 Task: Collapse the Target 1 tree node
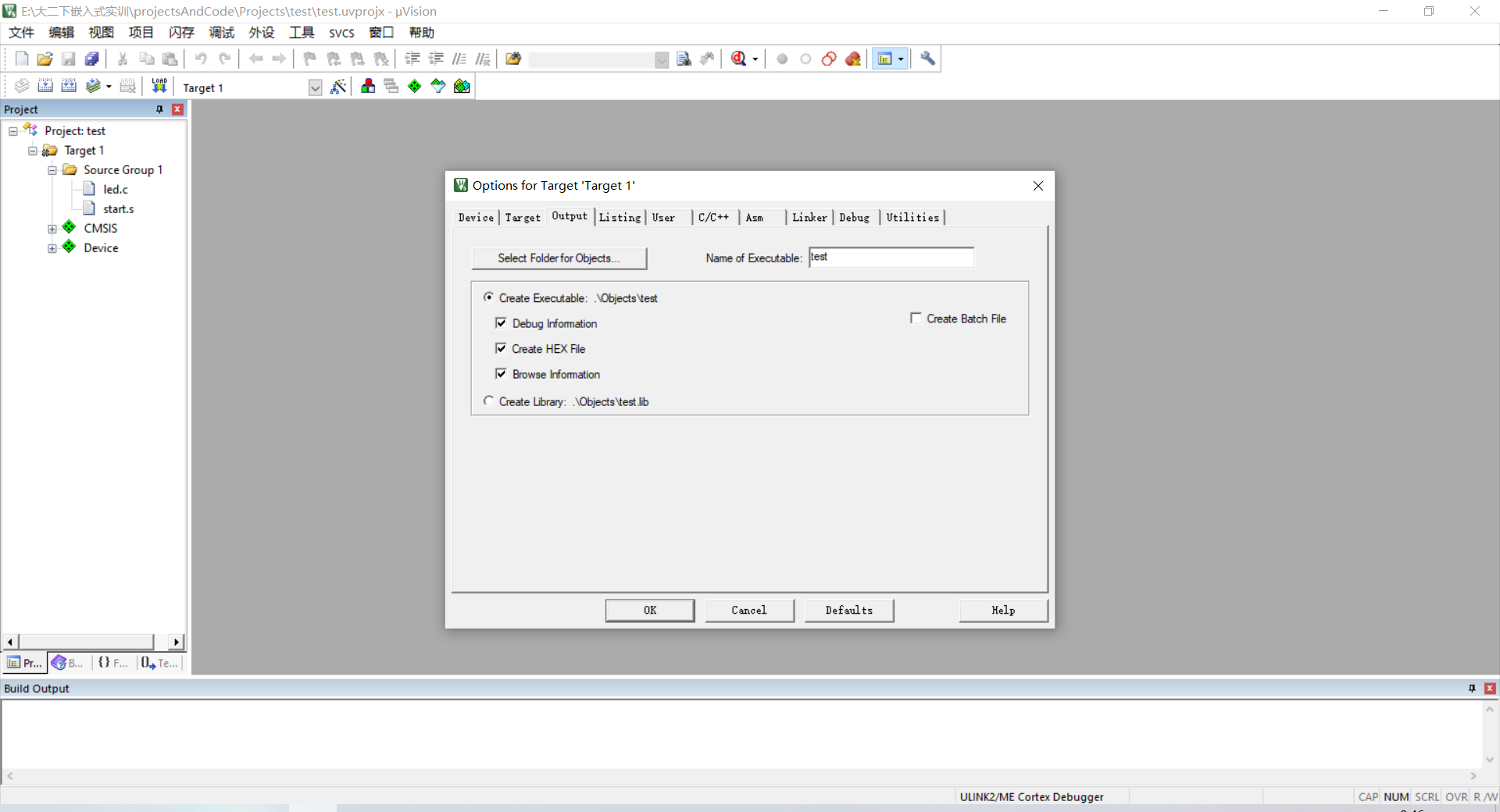pos(33,151)
